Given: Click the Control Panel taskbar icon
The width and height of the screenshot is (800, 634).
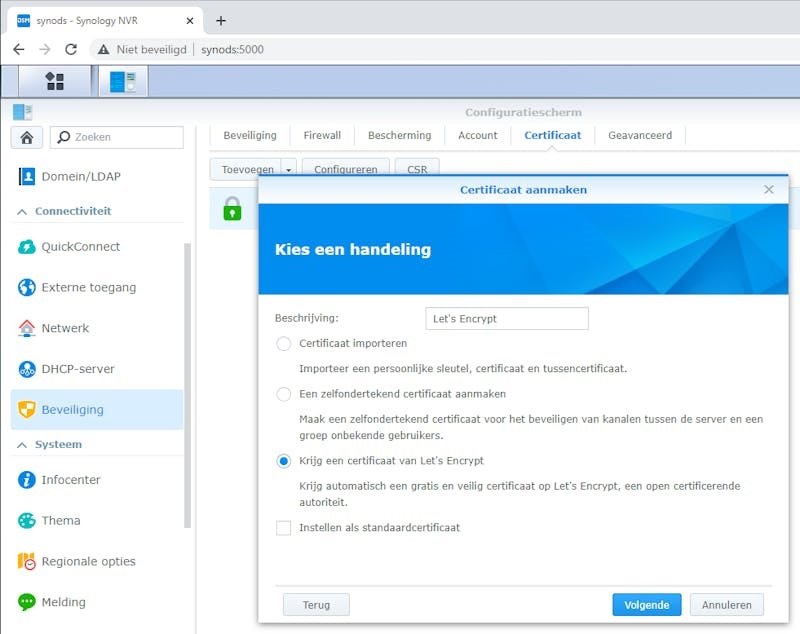Looking at the screenshot, I should tap(122, 81).
